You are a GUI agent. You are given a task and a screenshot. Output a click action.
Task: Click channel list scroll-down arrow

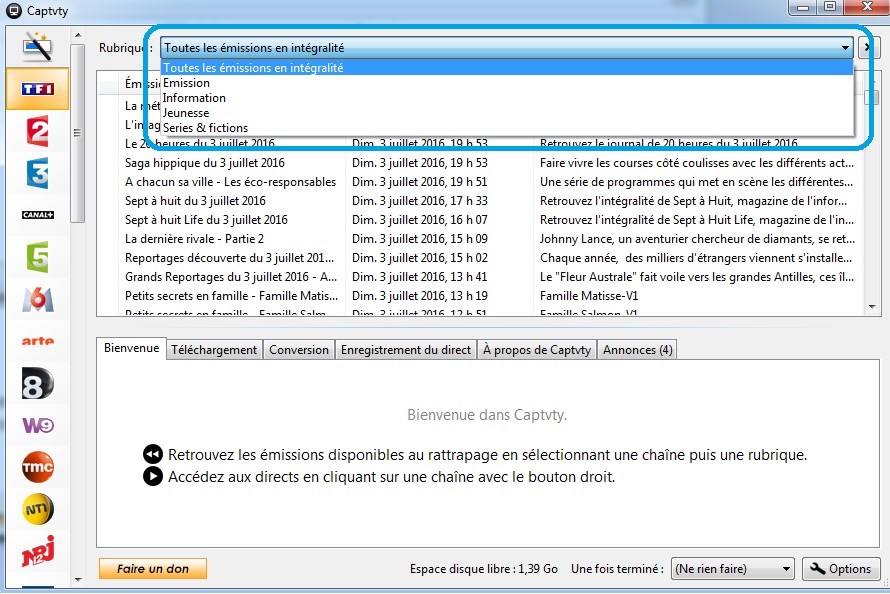tap(78, 580)
